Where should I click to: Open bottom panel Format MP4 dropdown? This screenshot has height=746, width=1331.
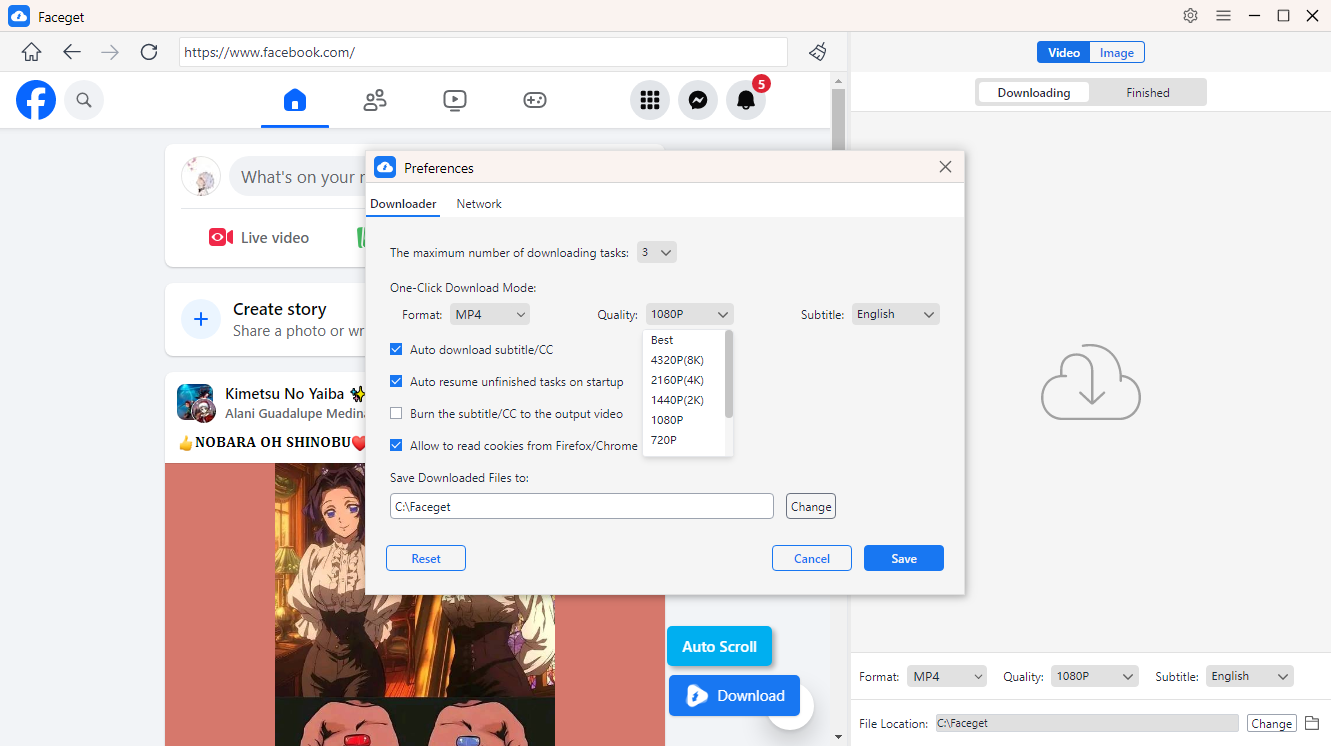point(947,676)
